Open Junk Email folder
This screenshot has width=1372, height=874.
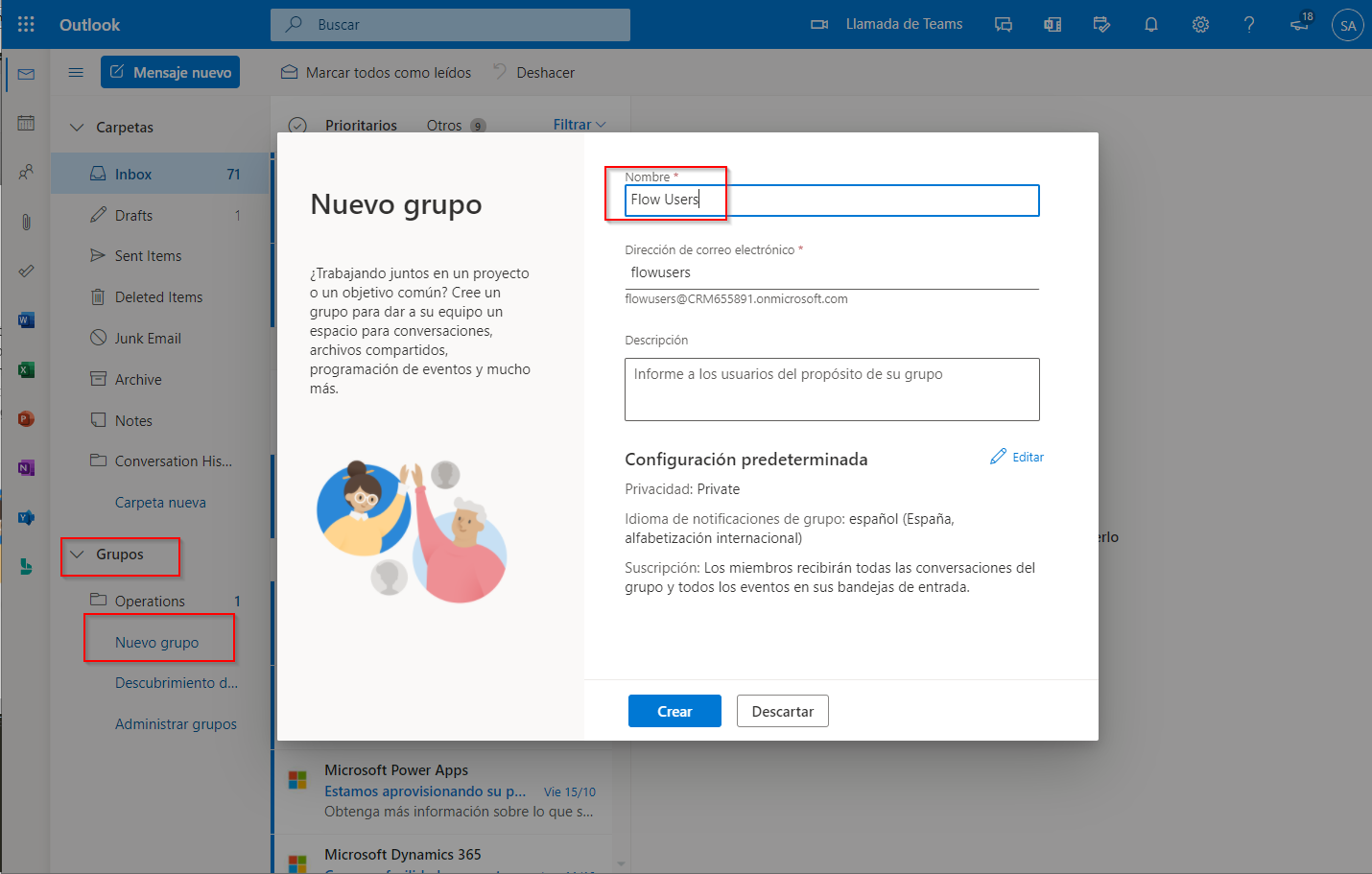point(160,338)
